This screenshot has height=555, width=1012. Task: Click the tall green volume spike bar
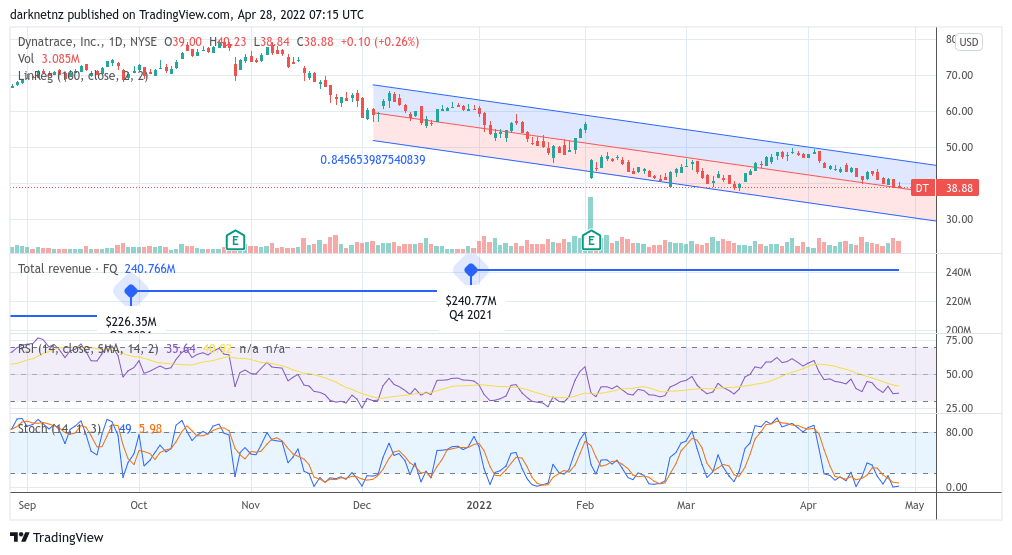(591, 214)
